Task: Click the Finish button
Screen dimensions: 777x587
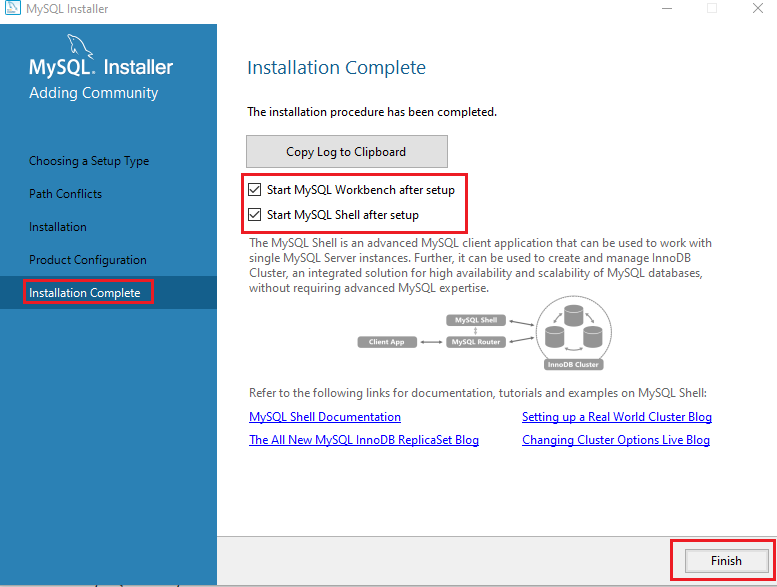Action: (x=726, y=560)
